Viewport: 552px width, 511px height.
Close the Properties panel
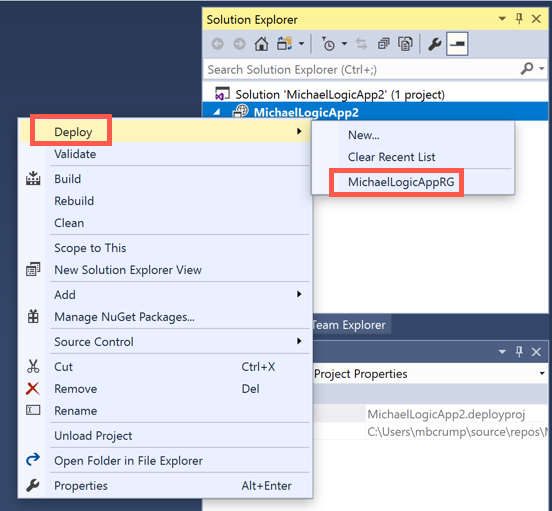click(x=536, y=352)
